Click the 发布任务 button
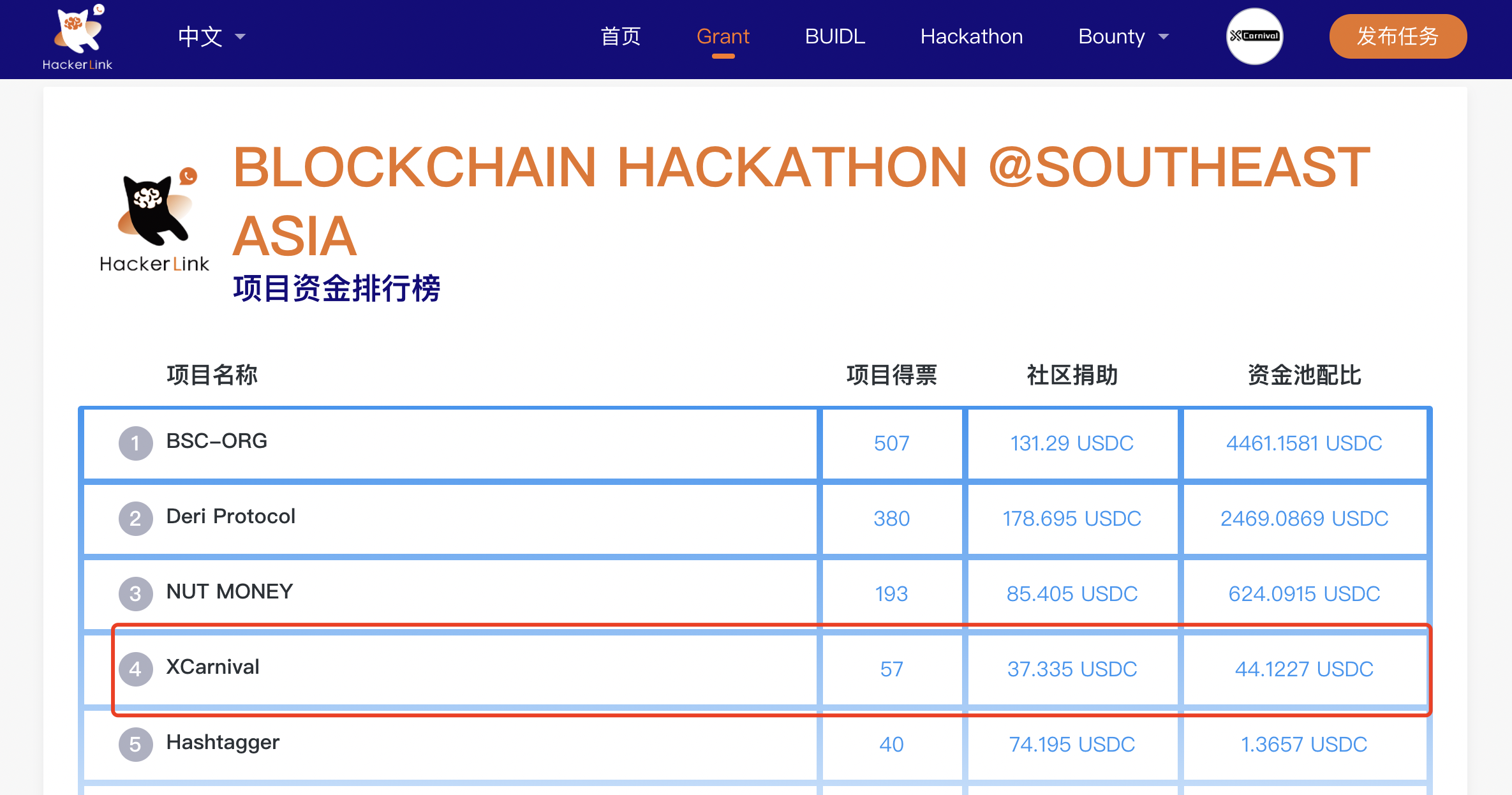 [x=1398, y=36]
